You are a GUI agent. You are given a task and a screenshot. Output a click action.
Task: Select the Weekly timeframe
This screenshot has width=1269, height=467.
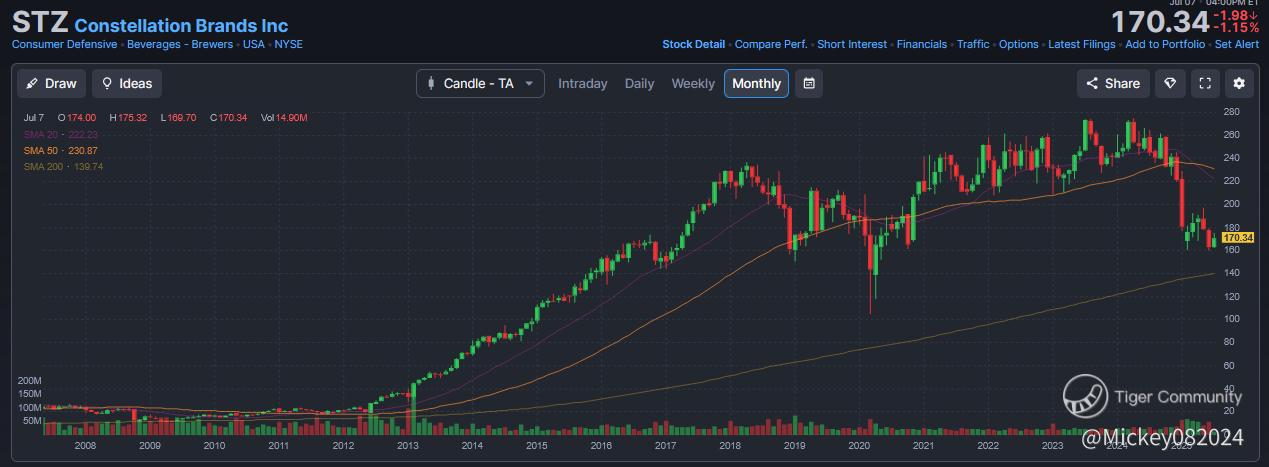[693, 84]
